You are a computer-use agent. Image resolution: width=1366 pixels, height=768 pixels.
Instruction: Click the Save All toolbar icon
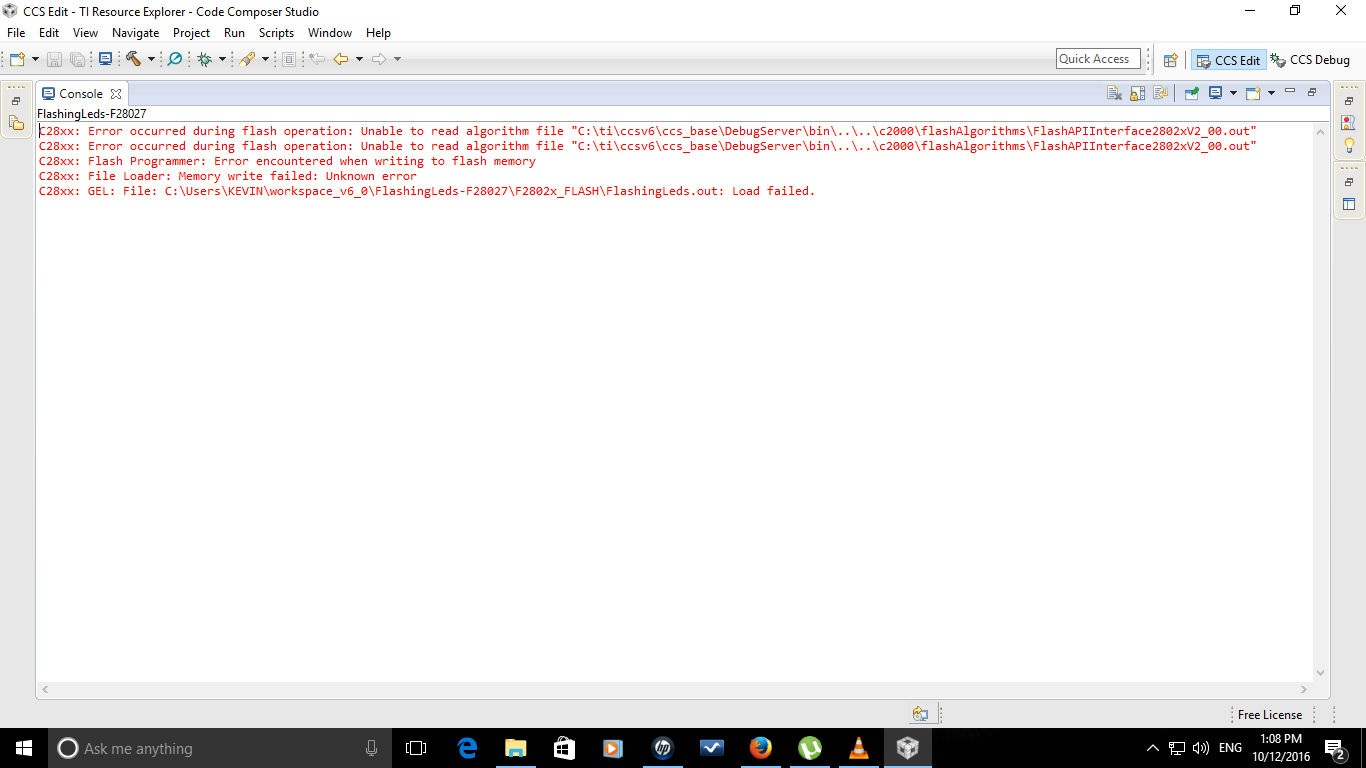tap(77, 59)
